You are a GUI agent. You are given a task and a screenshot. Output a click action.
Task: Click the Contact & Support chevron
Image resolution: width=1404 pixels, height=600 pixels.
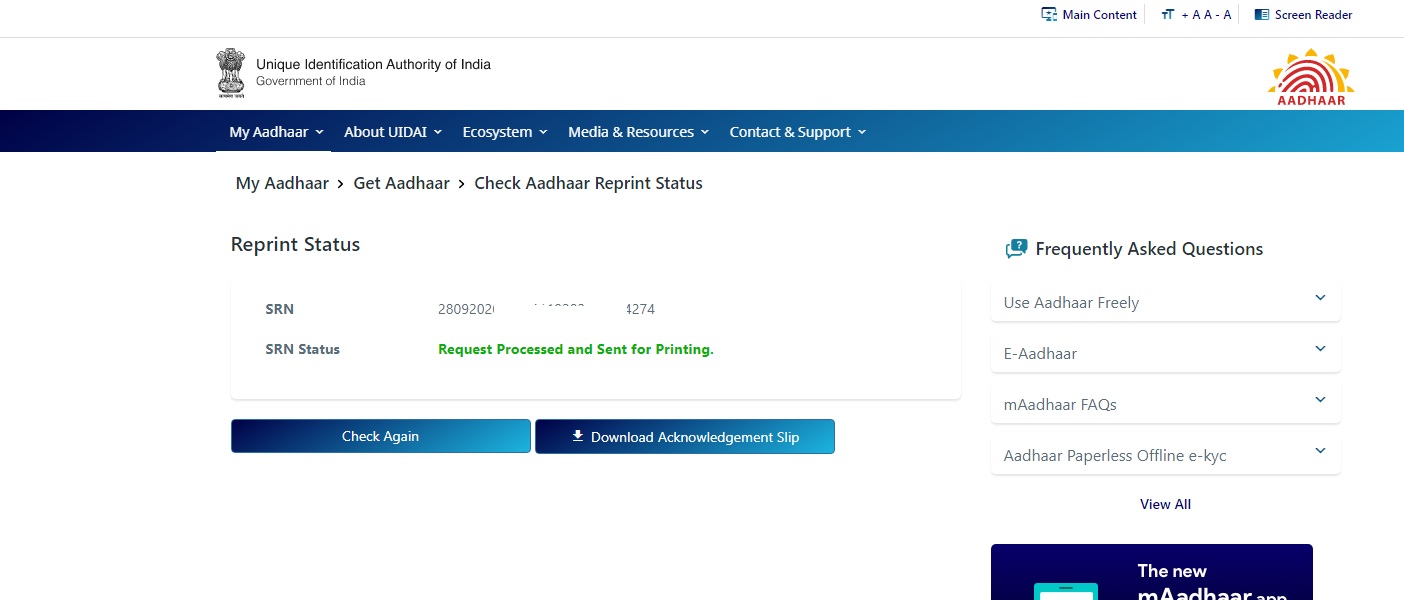[862, 132]
